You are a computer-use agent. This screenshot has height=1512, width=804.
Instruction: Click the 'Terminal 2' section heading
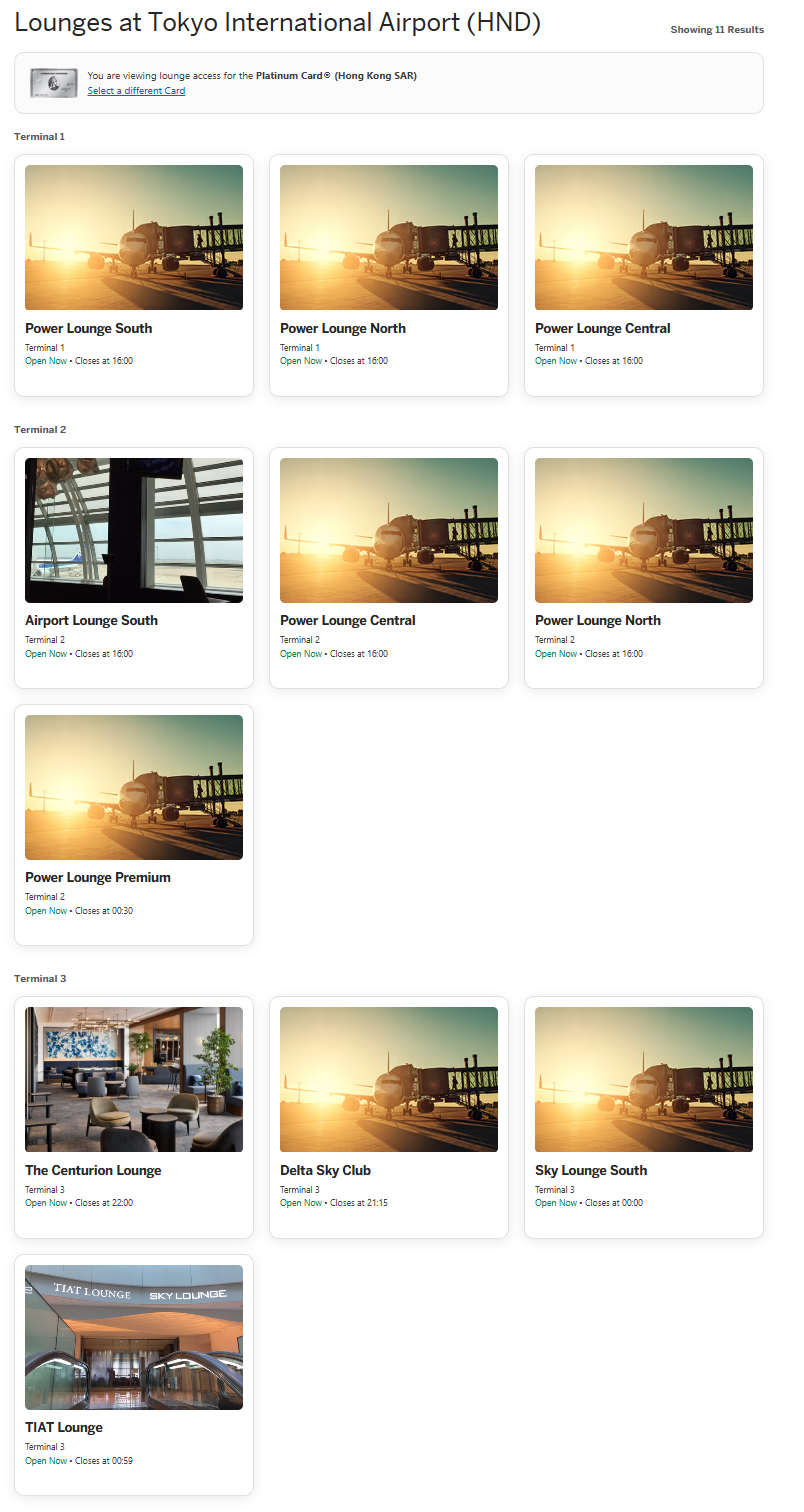tap(40, 429)
